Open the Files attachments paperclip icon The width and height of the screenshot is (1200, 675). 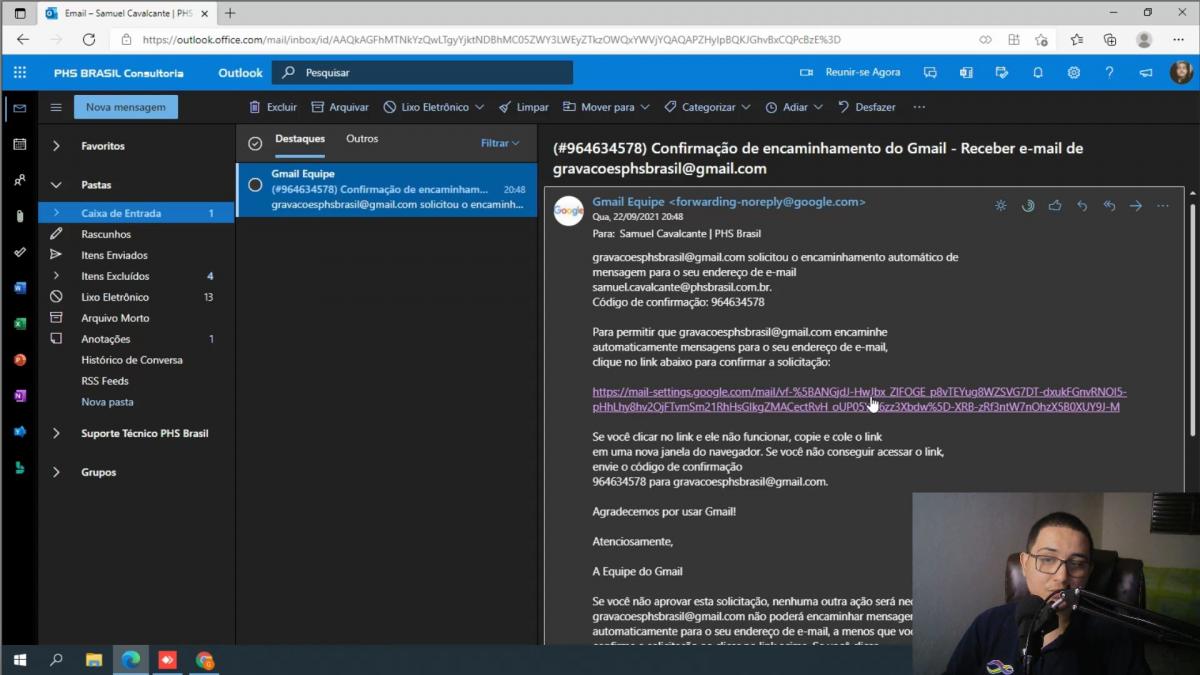[19, 216]
